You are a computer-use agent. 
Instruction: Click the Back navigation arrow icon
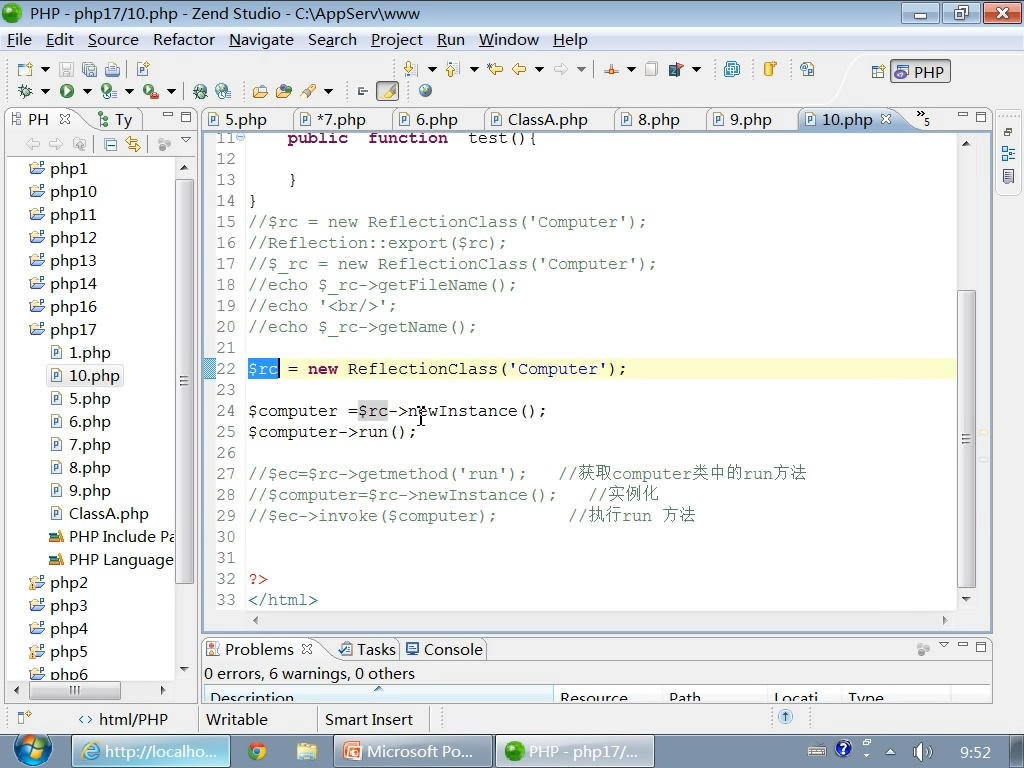[519, 69]
